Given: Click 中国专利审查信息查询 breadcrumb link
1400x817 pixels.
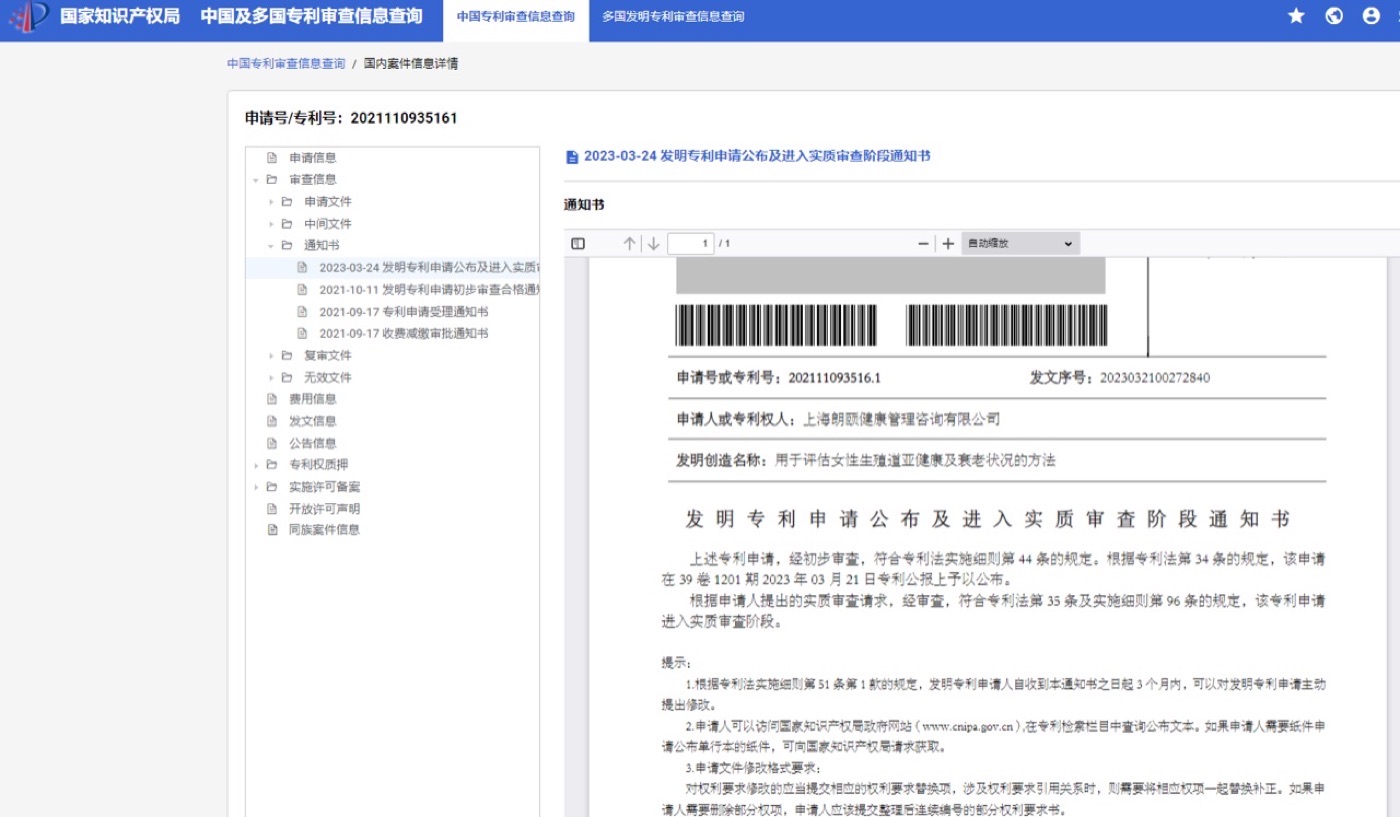Looking at the screenshot, I should pos(286,63).
